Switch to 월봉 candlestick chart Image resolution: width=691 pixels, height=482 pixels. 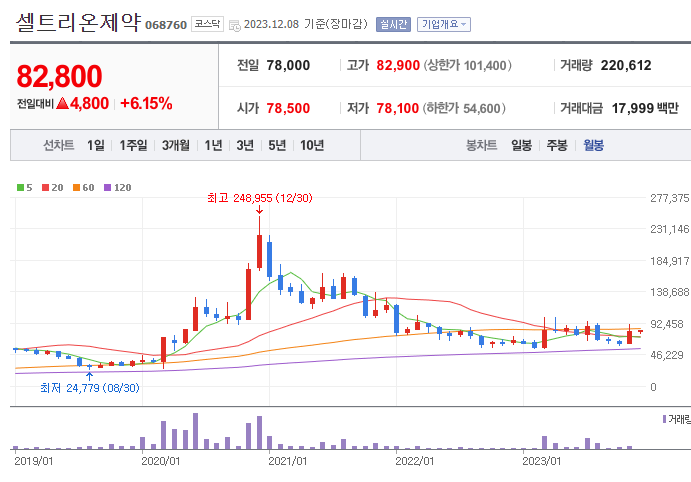click(593, 145)
